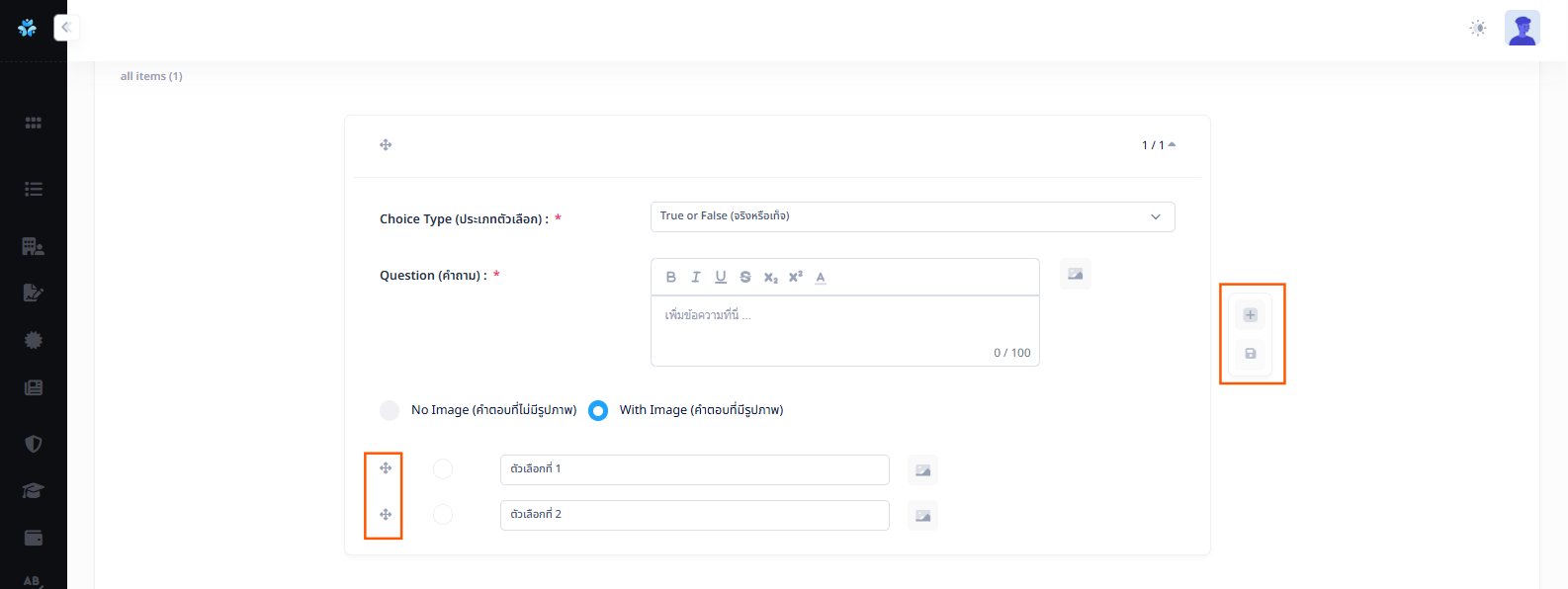Image resolution: width=1568 pixels, height=589 pixels.
Task: Click the question text editor area
Action: (x=844, y=326)
